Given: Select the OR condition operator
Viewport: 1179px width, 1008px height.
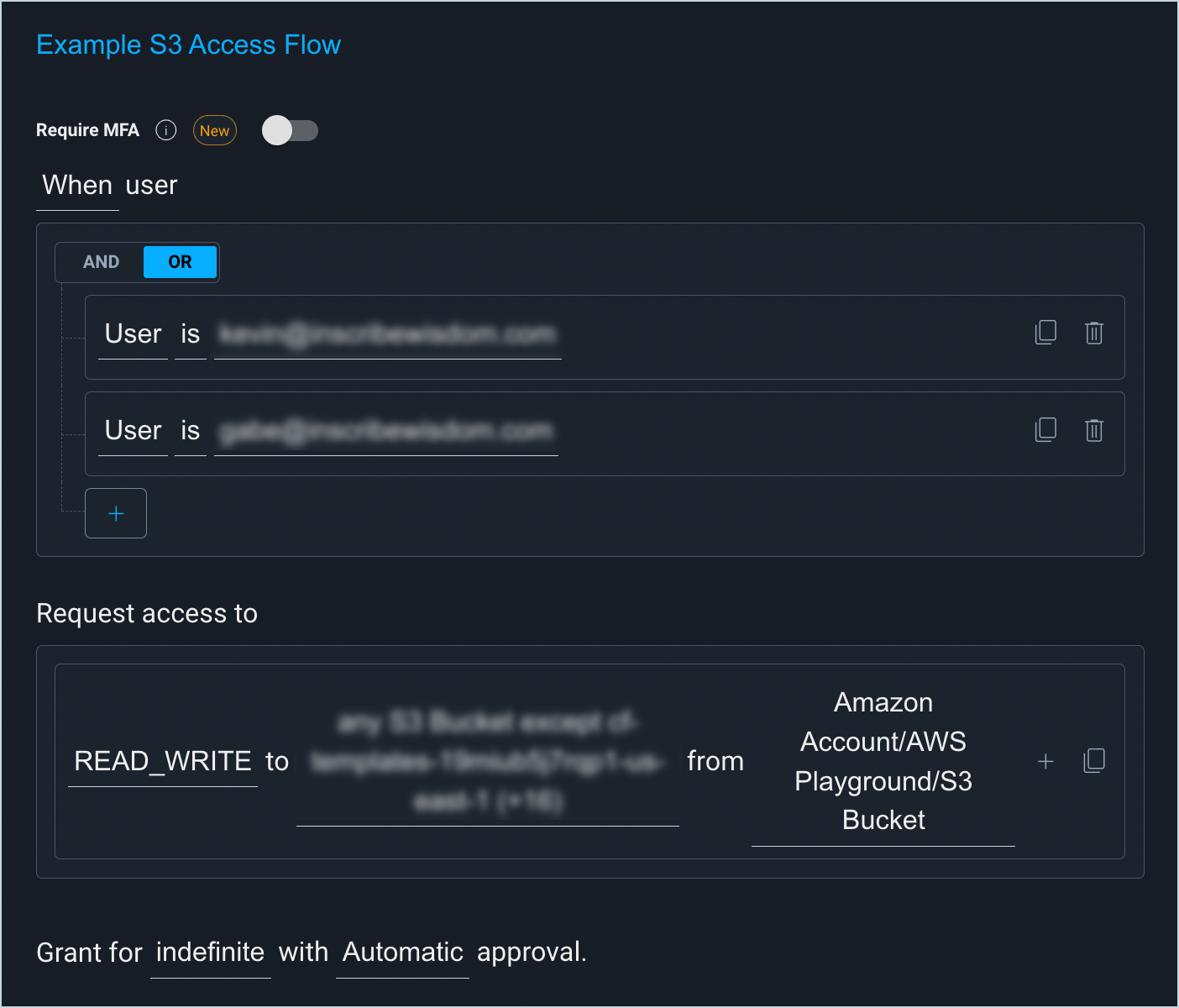Looking at the screenshot, I should pos(180,262).
